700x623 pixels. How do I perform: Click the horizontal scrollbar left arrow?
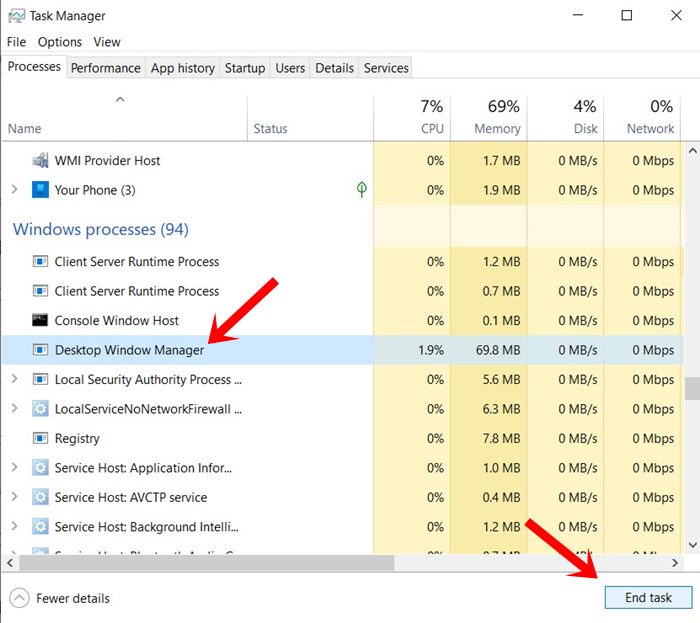(10, 563)
